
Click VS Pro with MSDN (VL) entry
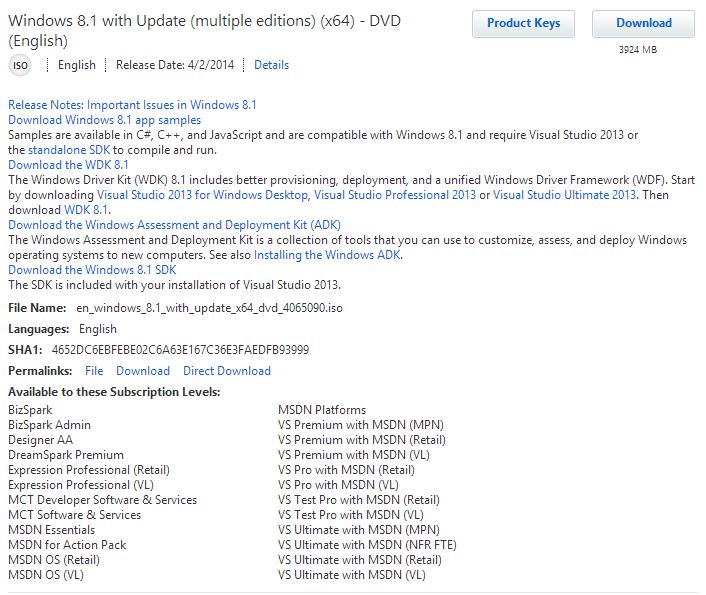point(339,485)
